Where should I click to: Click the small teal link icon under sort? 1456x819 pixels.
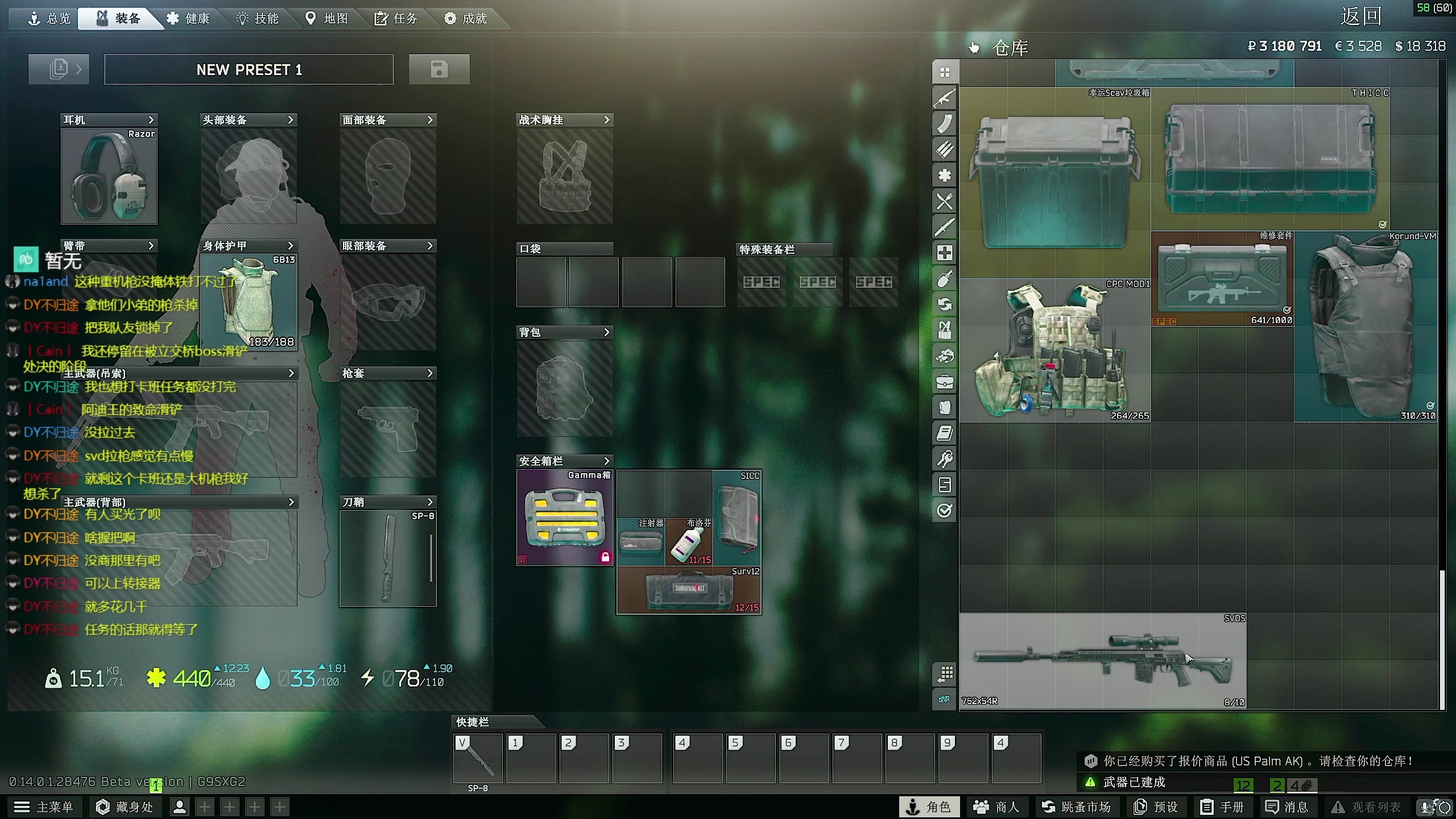(x=945, y=699)
